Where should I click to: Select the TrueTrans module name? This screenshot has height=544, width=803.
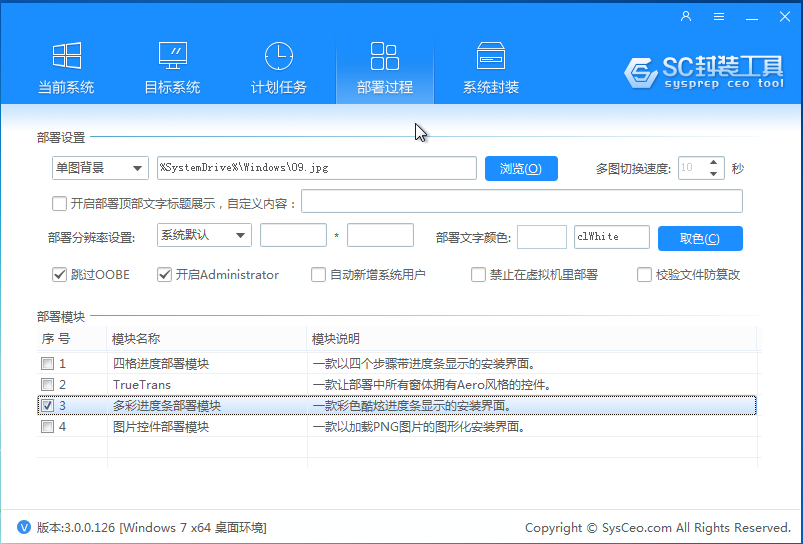tap(142, 385)
